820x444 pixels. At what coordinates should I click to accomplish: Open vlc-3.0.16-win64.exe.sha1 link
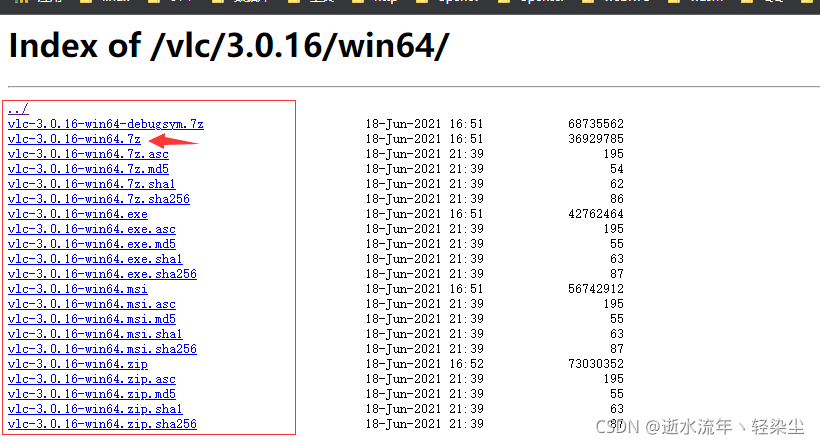[x=95, y=259]
